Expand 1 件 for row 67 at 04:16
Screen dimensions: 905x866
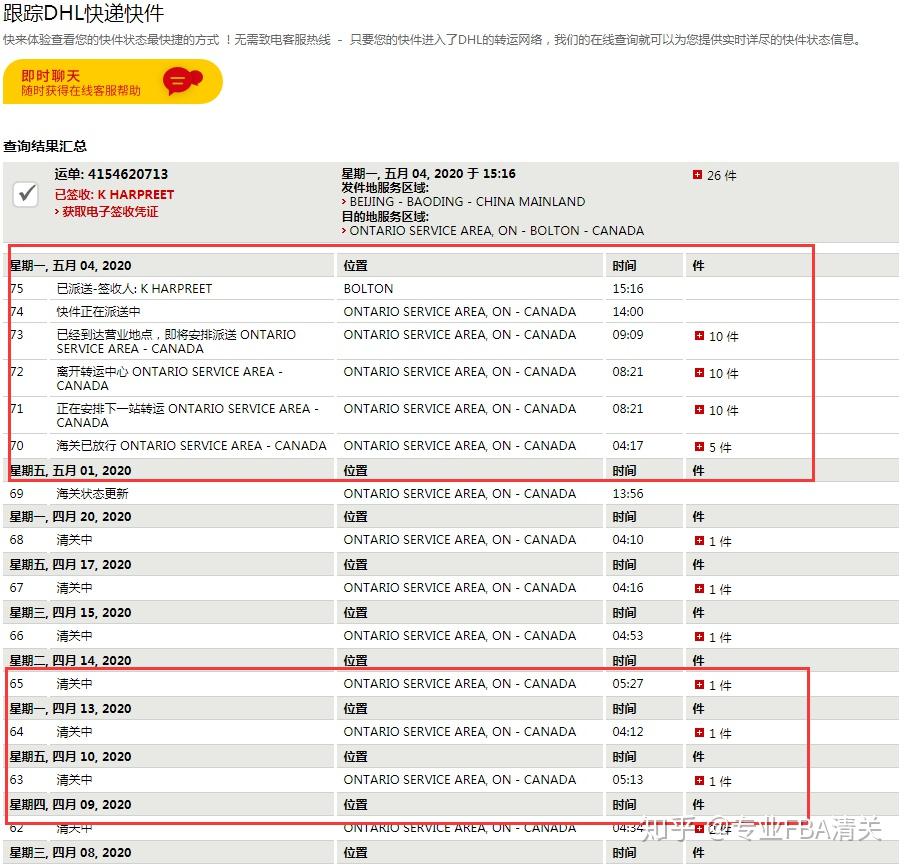coord(699,588)
